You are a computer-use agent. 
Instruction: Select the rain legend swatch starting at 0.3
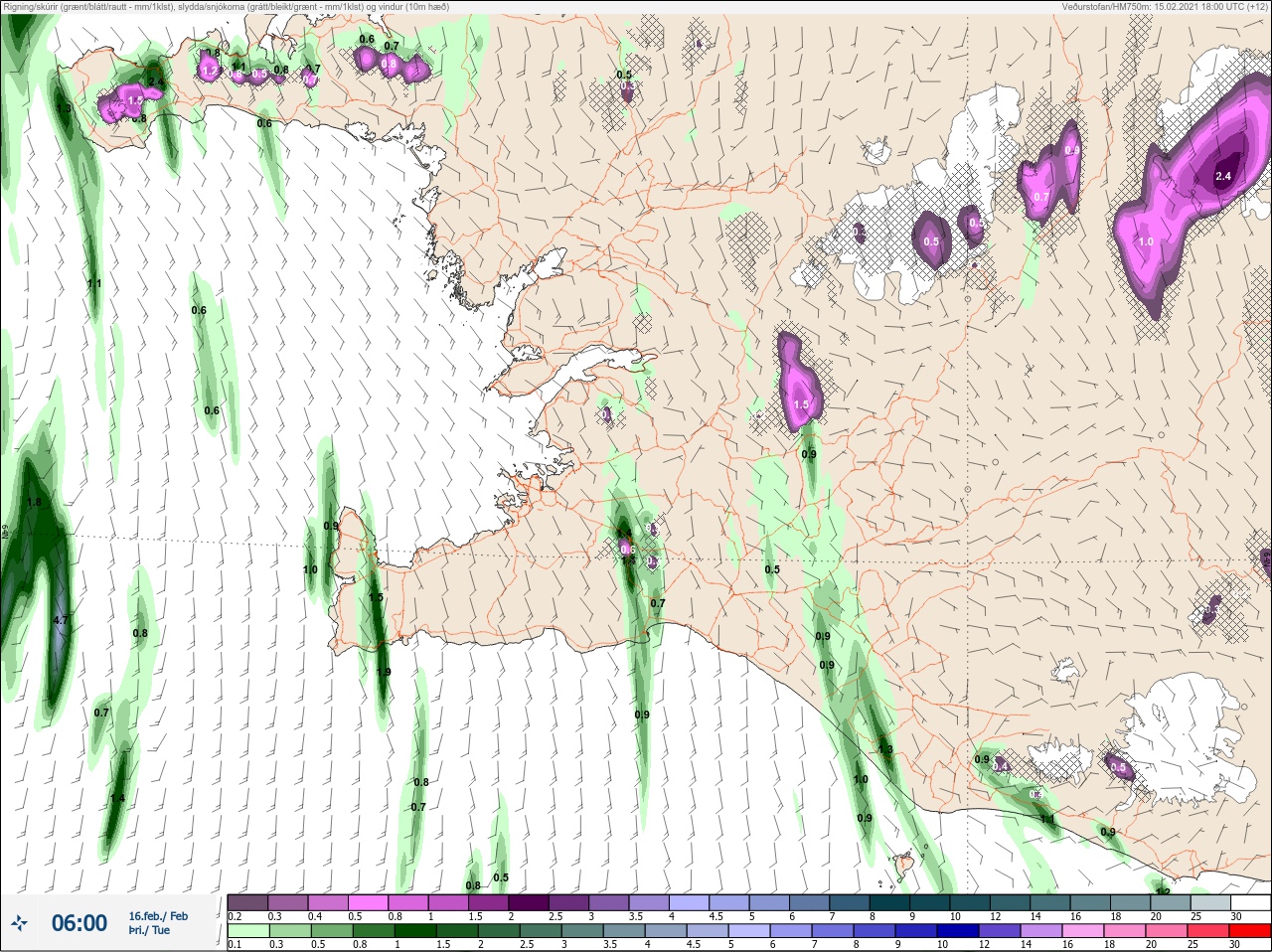point(288,931)
